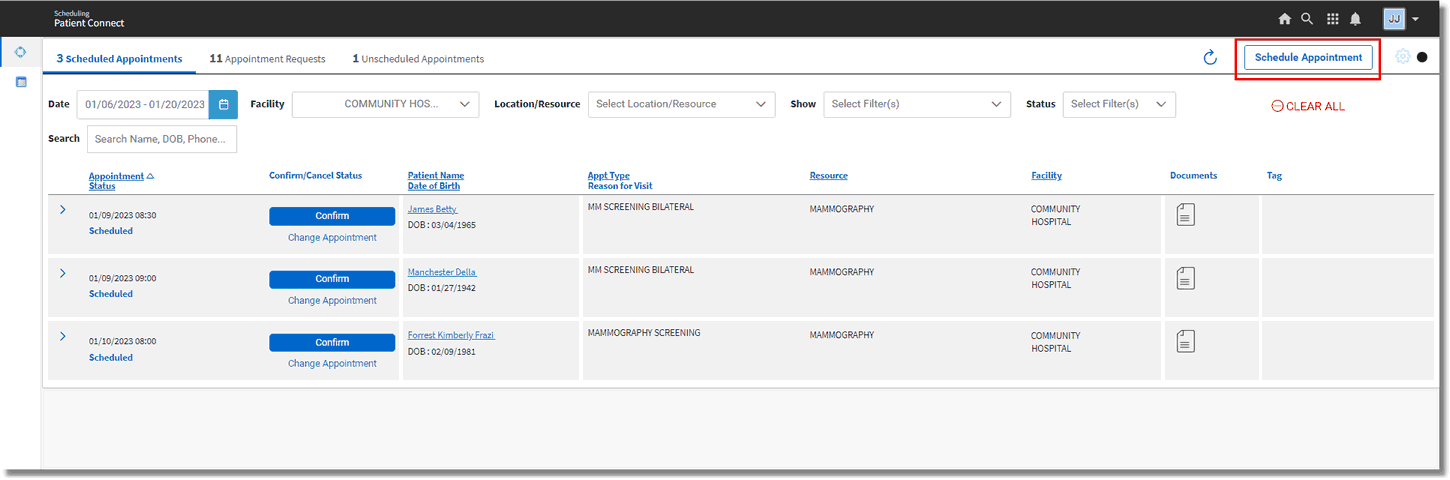Click the MAMMOGRAPHY SCREENING appointment type
This screenshot has width=1450, height=480.
pyautogui.click(x=644, y=333)
